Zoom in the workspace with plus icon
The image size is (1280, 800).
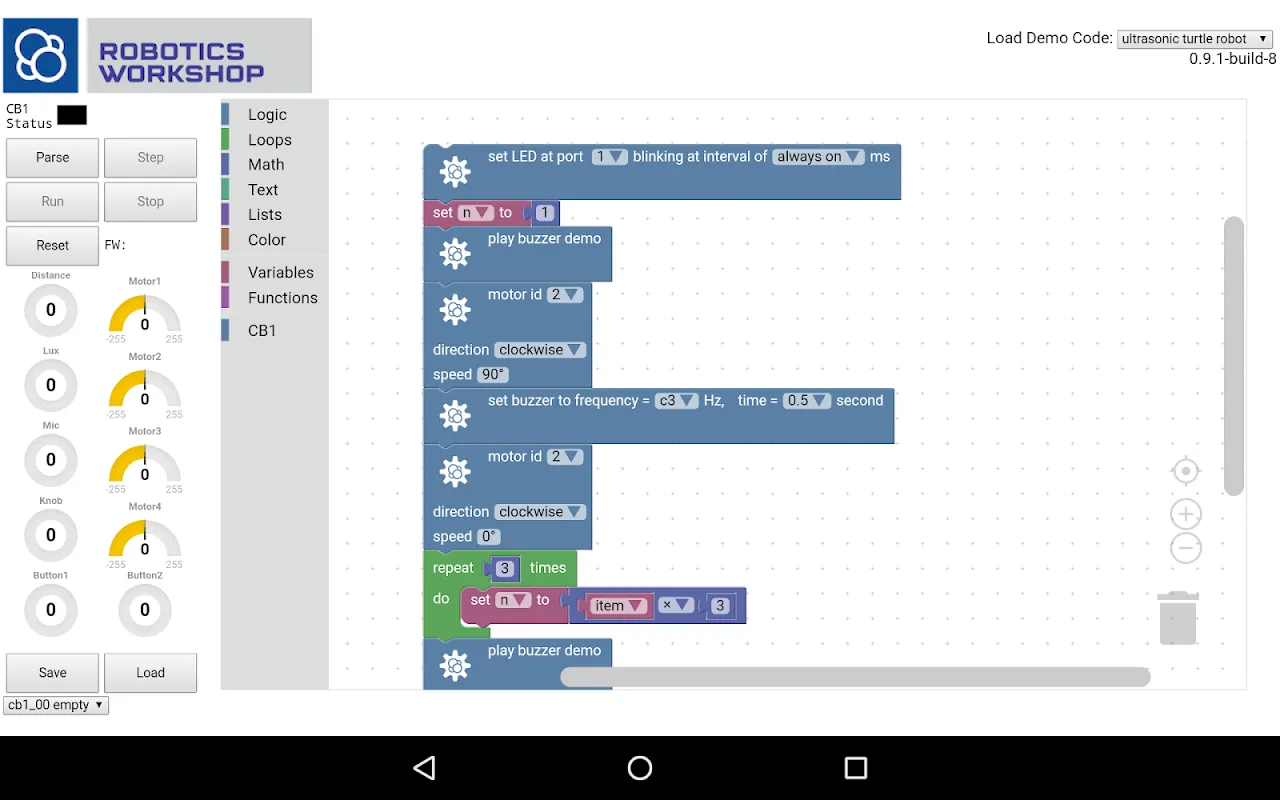coord(1186,514)
